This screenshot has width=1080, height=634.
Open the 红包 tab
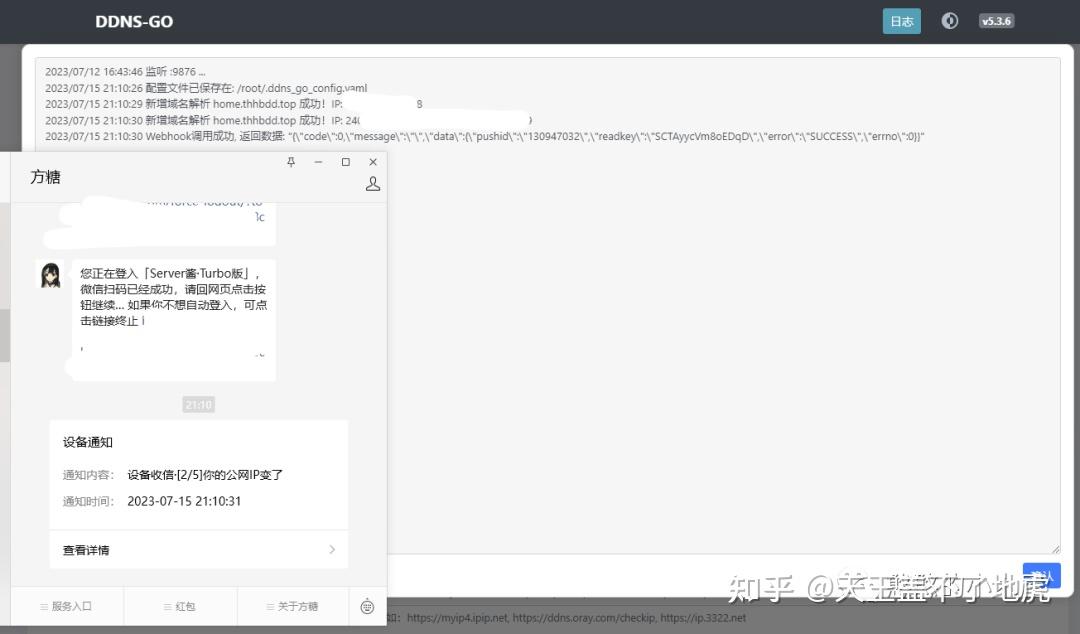click(185, 606)
